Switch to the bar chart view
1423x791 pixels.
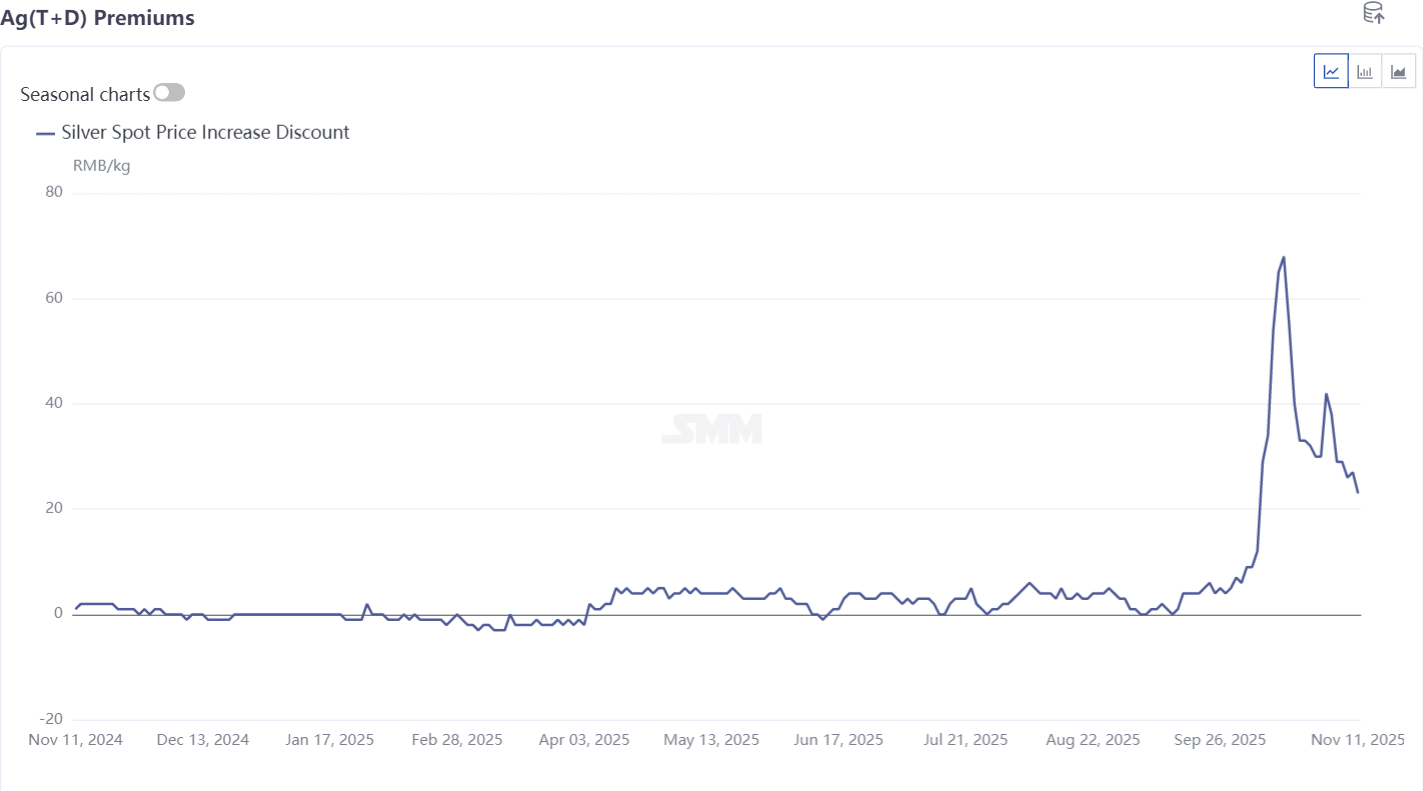click(x=1365, y=71)
